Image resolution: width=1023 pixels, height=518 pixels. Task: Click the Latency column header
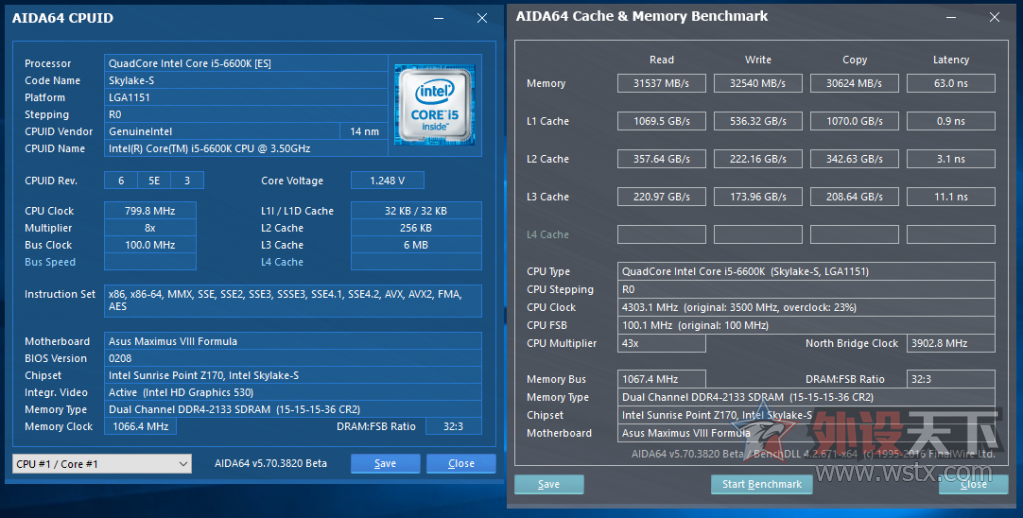click(x=951, y=60)
